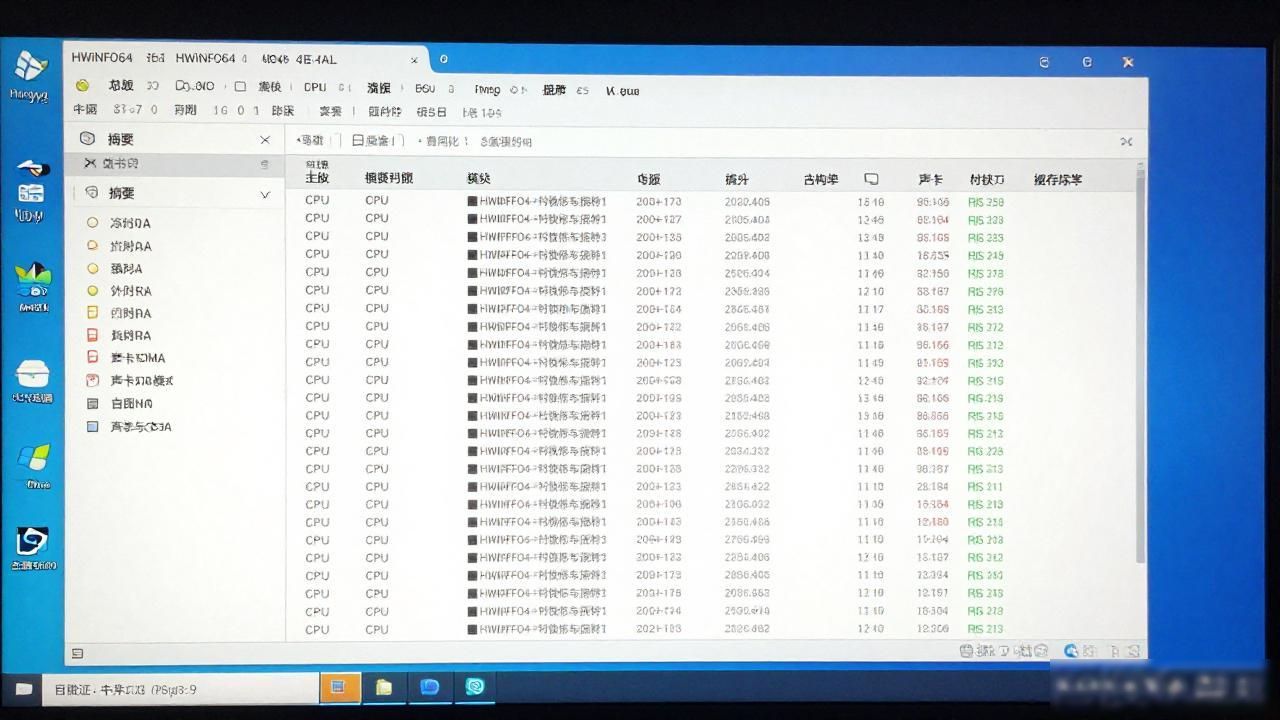
Task: Click the taskbar search field
Action: [x=181, y=689]
